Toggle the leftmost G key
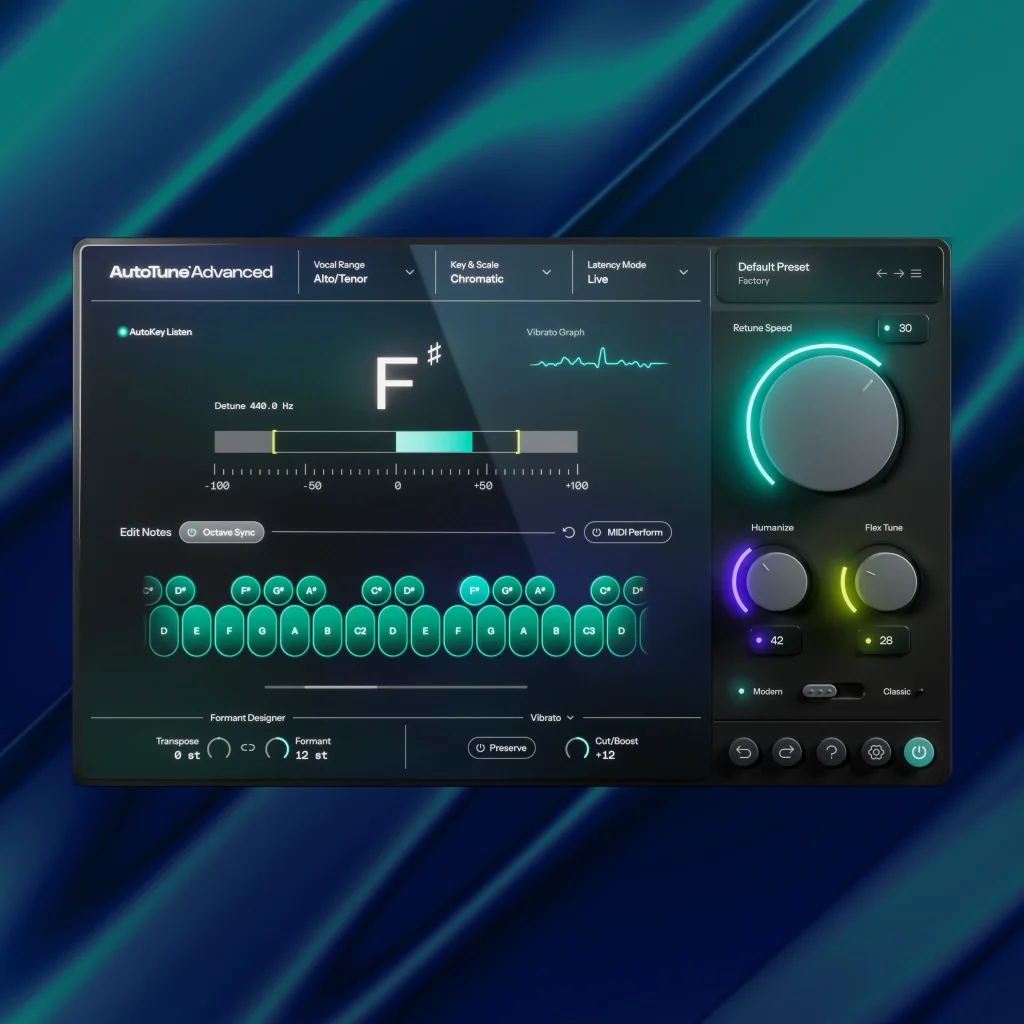Screen dimensions: 1024x1024 pyautogui.click(x=262, y=631)
